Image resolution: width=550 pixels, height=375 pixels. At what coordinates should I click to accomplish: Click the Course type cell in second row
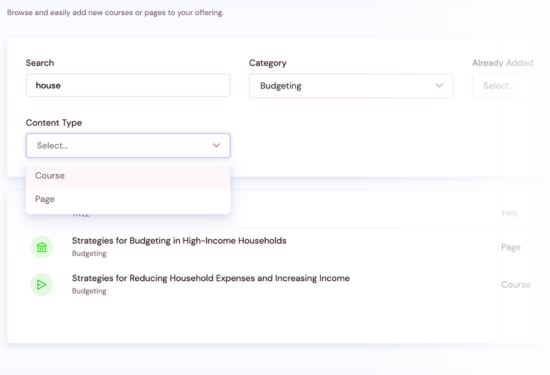pos(515,284)
